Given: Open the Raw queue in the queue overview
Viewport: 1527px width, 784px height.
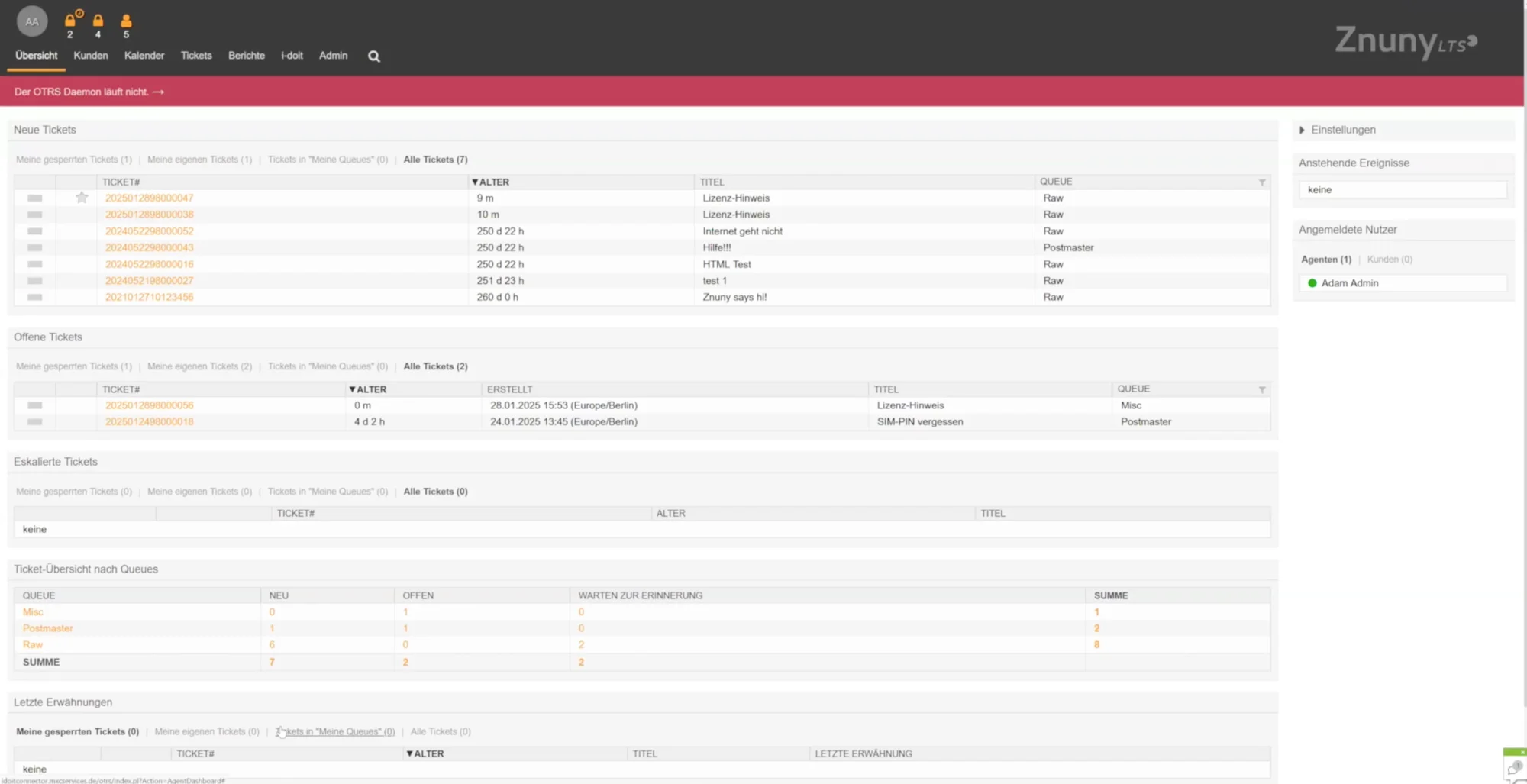Looking at the screenshot, I should coord(33,645).
